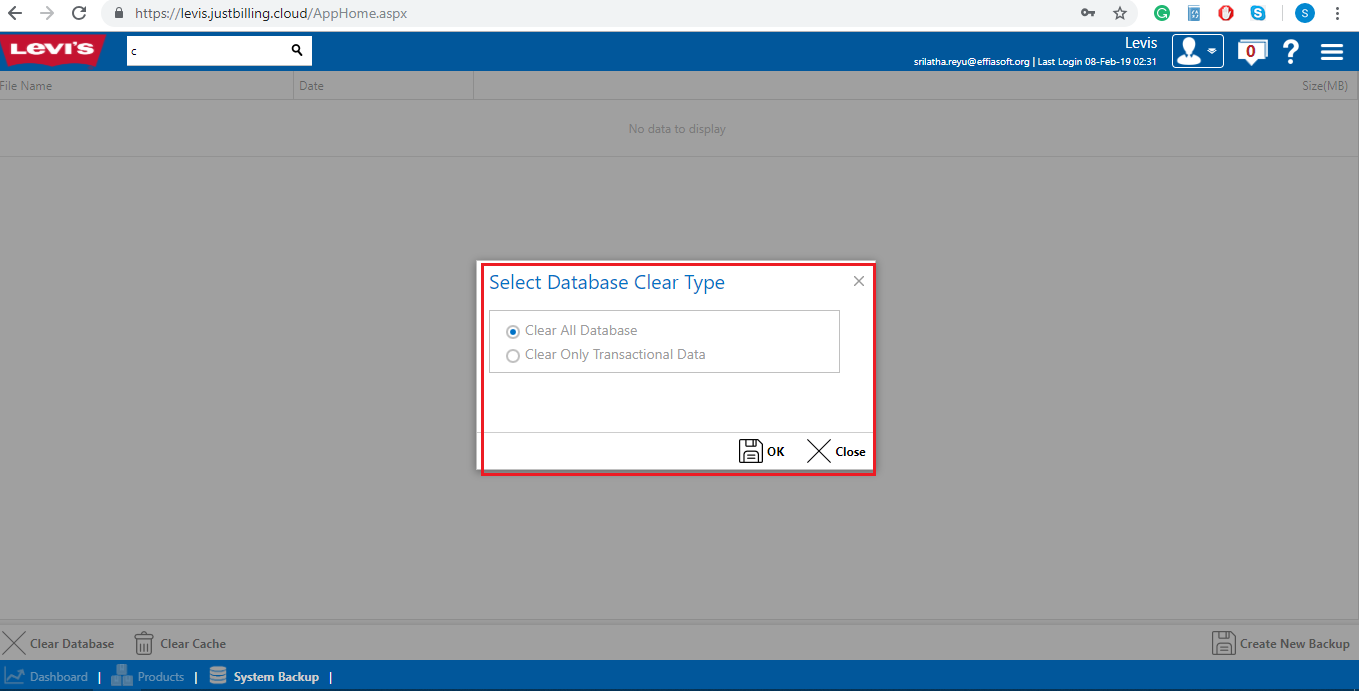Bookmark page with the star icon
The image size is (1359, 691).
click(x=1119, y=14)
